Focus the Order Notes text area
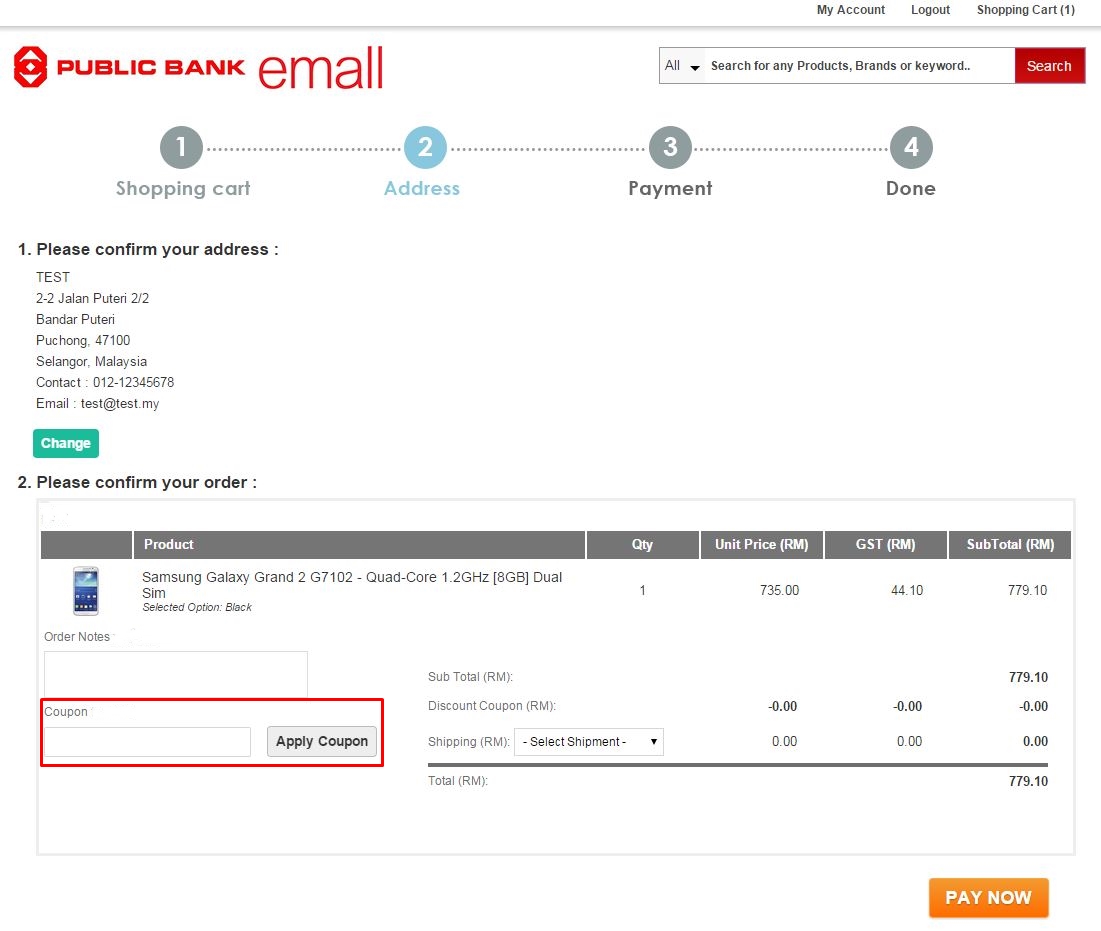Screen dimensions: 1101x931 [176, 675]
